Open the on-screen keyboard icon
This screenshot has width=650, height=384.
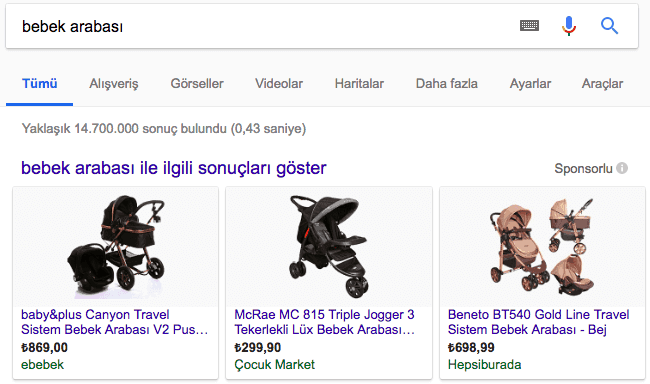point(529,26)
